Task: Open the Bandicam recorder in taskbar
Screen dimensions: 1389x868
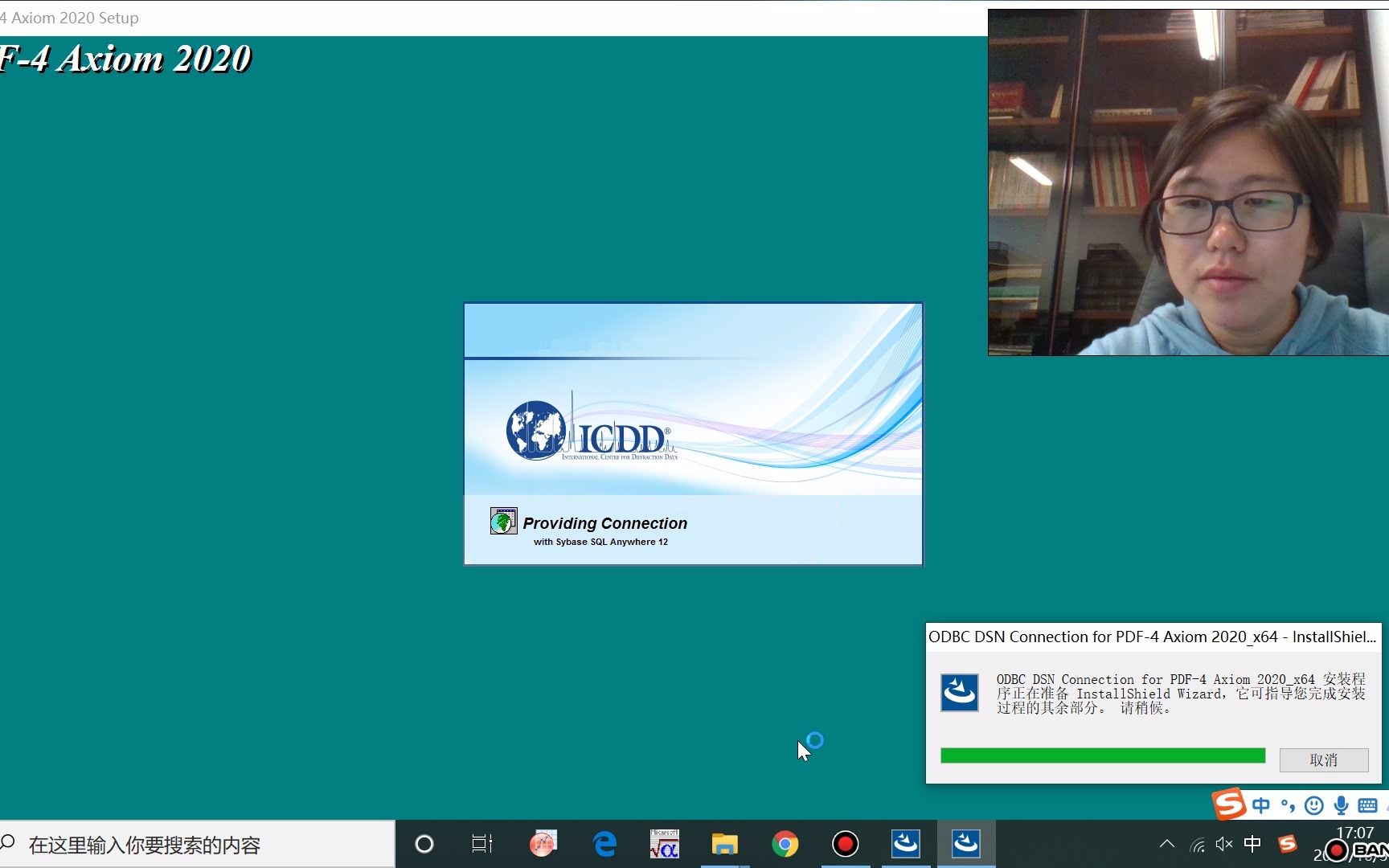Action: [x=845, y=844]
